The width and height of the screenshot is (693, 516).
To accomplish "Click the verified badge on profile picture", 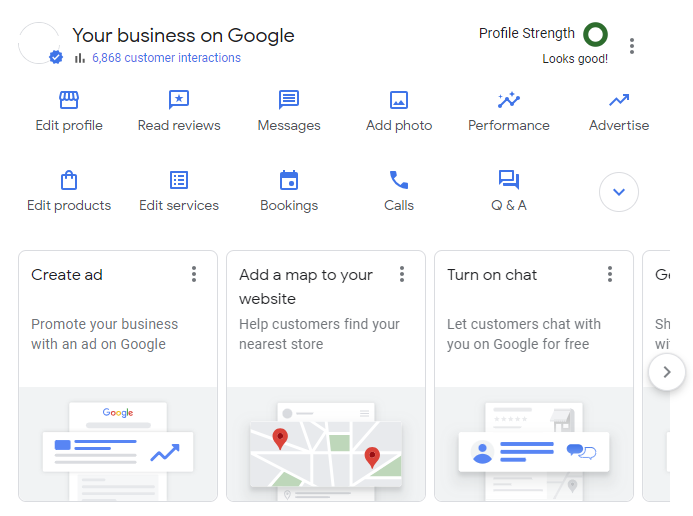I will click(56, 57).
